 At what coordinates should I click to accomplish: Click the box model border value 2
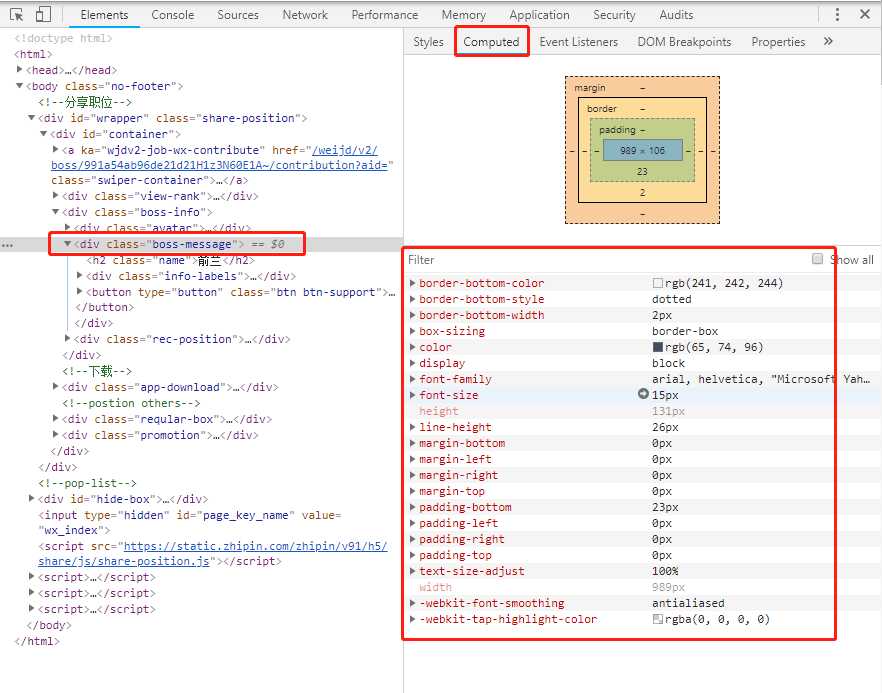coord(642,192)
